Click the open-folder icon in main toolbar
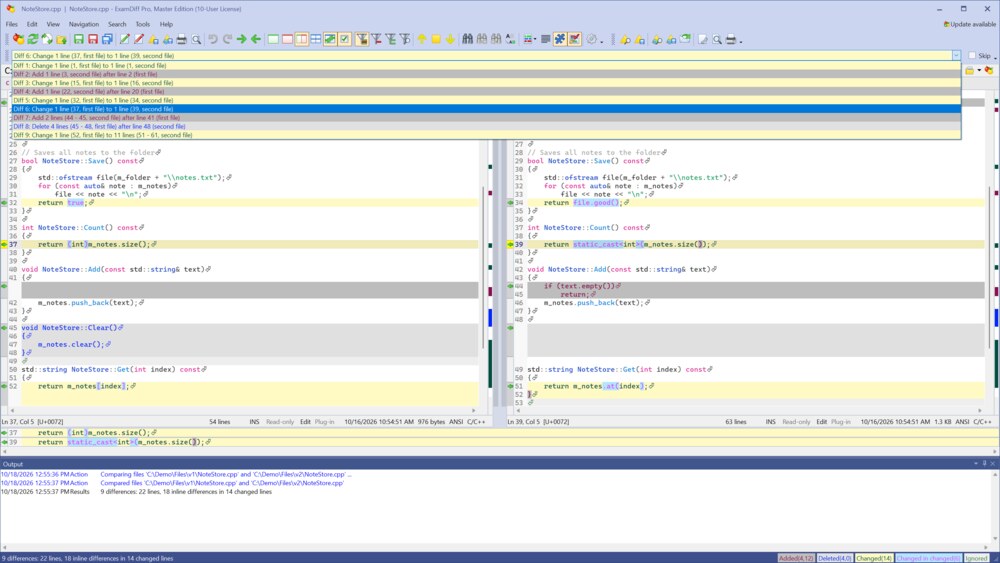The image size is (1000, 563). (x=61, y=40)
